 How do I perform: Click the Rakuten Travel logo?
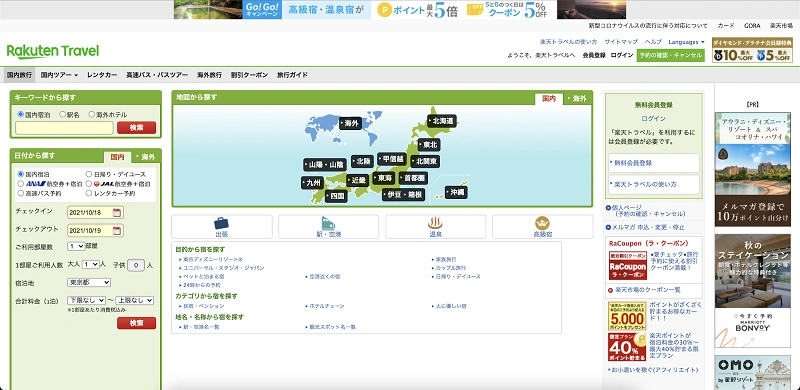click(53, 52)
